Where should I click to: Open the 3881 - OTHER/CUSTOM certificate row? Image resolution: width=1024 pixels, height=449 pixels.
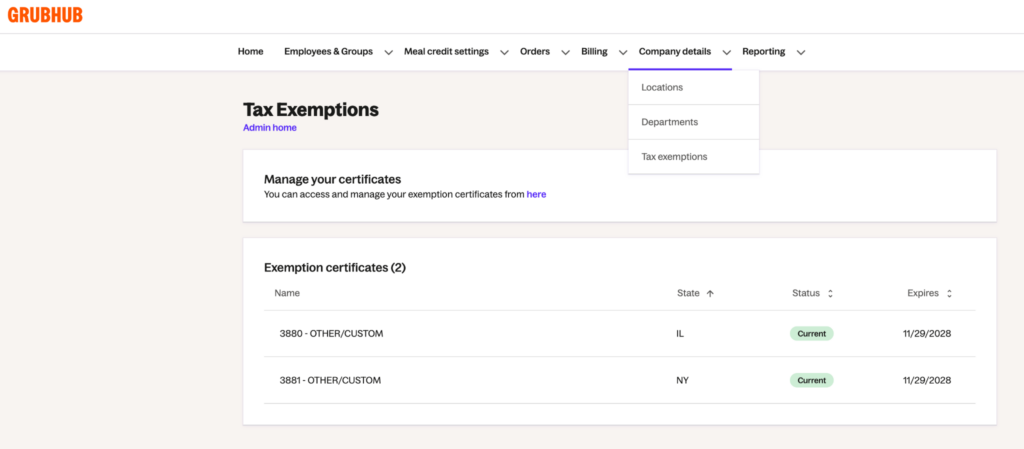coord(619,380)
